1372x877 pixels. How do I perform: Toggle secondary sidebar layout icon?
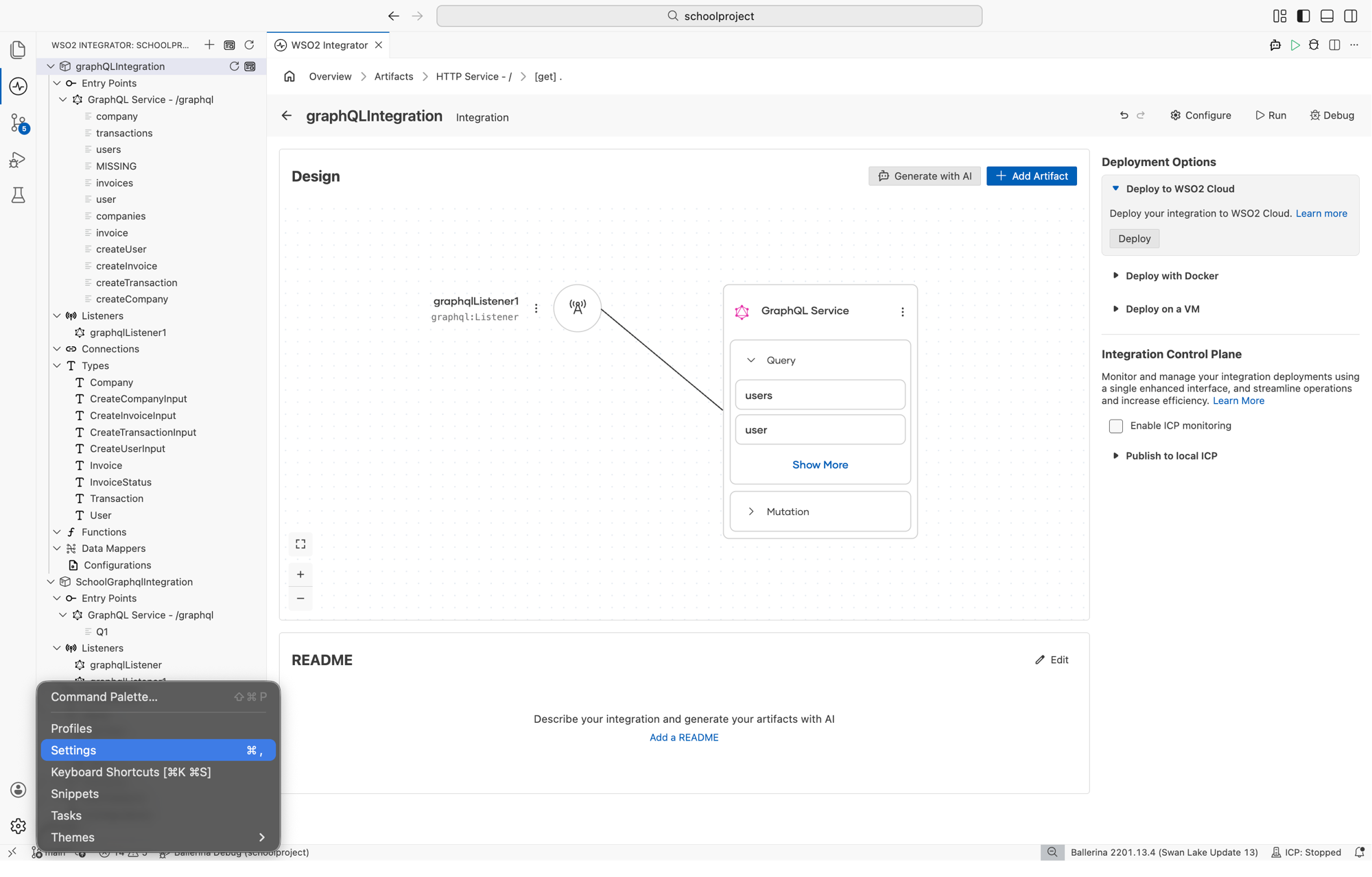(1351, 16)
